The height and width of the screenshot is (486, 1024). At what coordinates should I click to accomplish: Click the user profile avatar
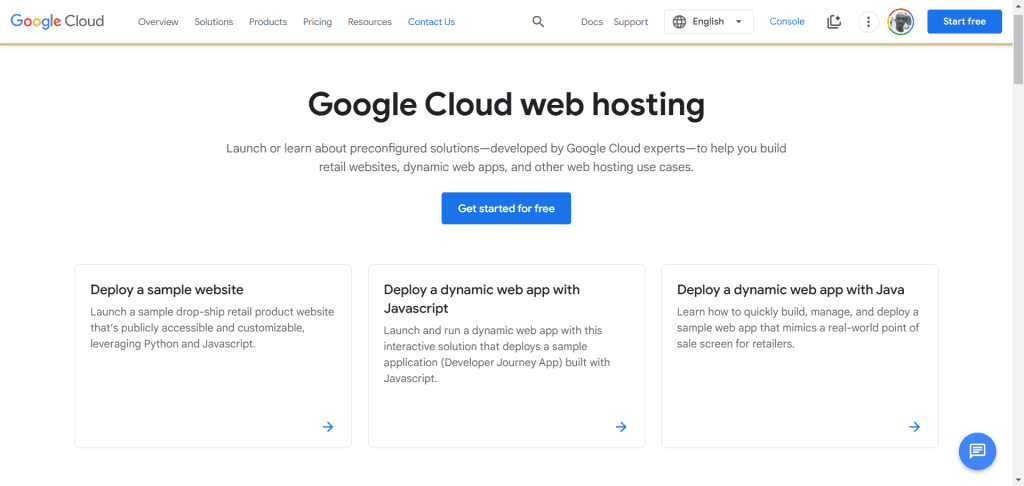coord(901,22)
